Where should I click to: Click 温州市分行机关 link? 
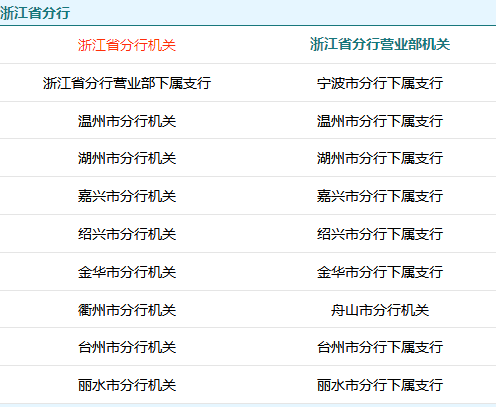(x=127, y=121)
